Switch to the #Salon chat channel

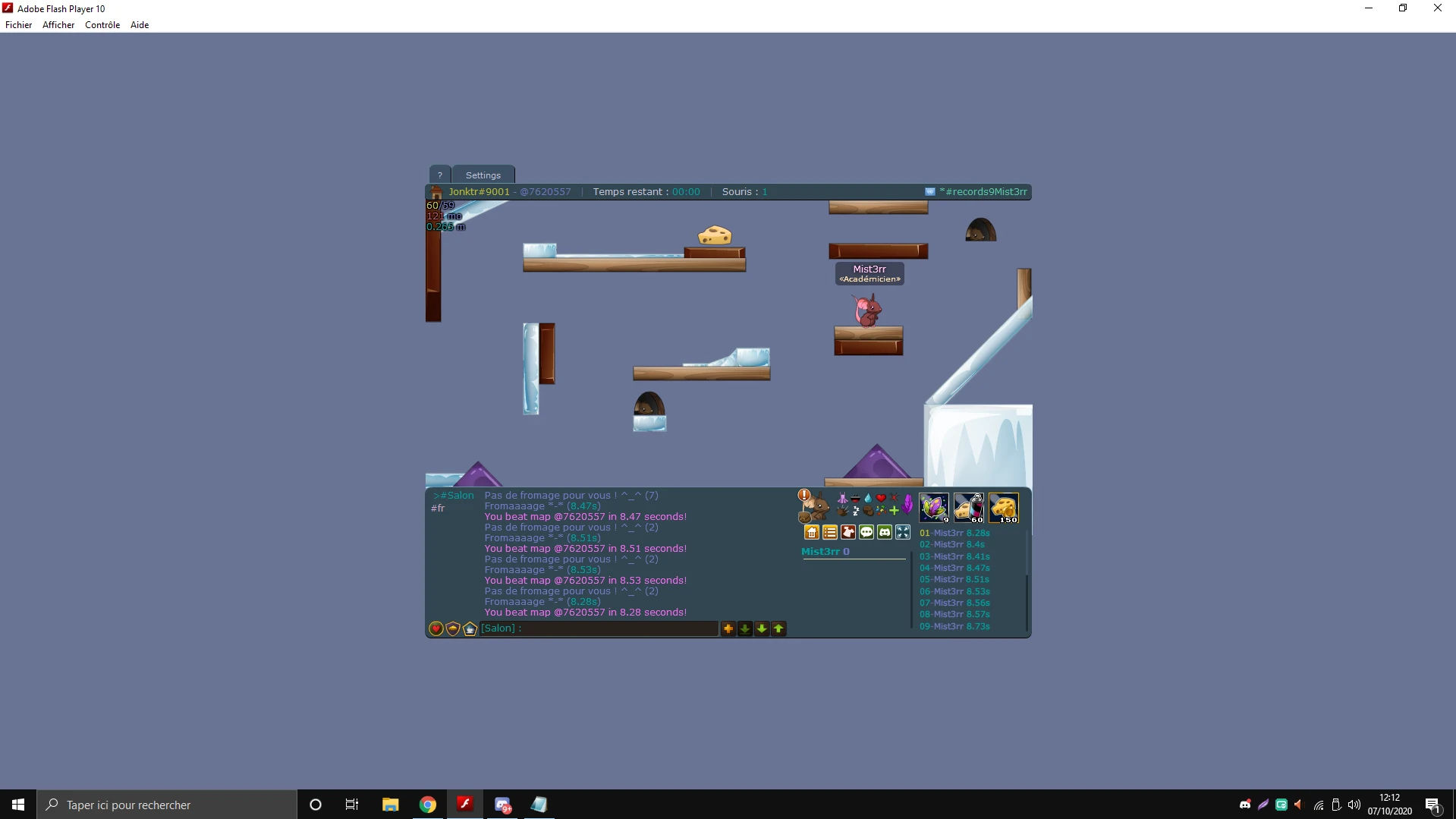pos(454,496)
